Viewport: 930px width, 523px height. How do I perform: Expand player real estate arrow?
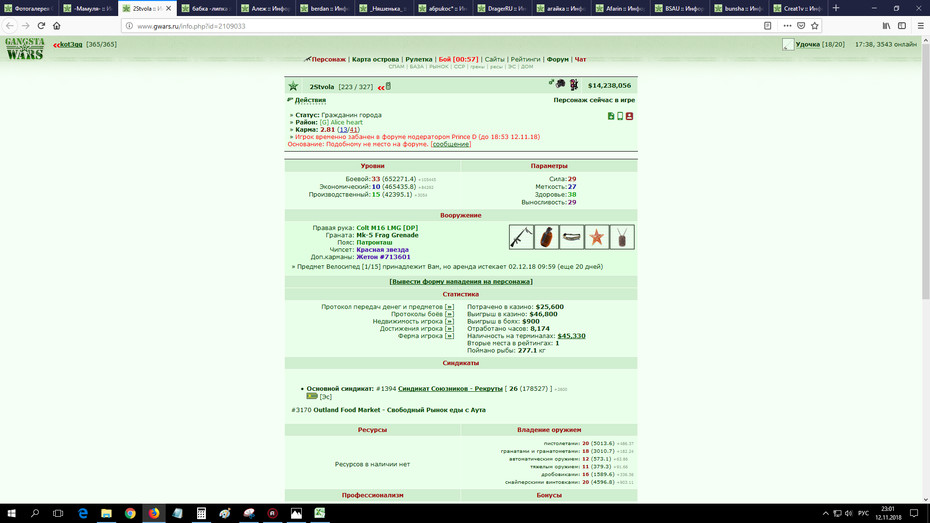tap(449, 321)
